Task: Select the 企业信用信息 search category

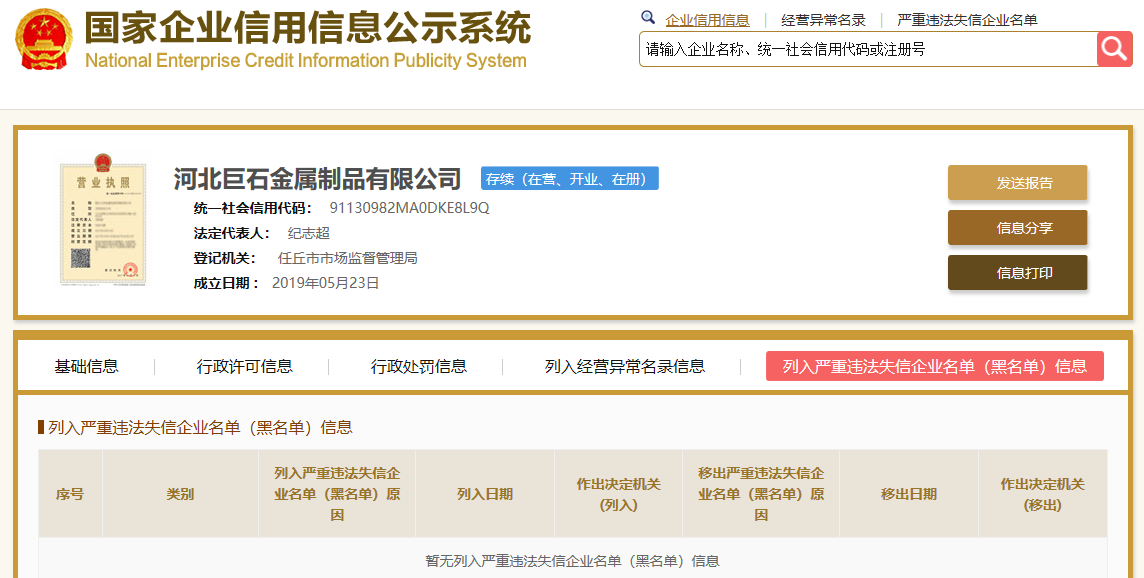Action: coord(707,20)
